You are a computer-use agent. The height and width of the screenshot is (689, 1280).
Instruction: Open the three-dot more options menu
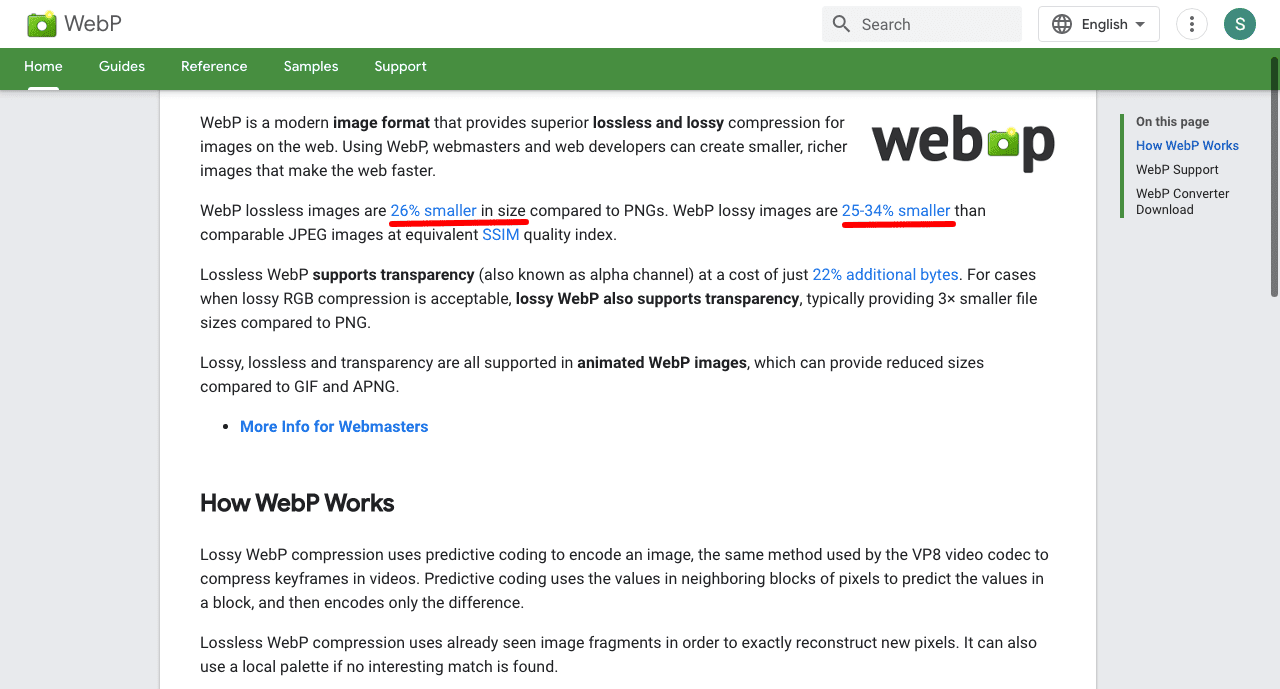pyautogui.click(x=1192, y=24)
